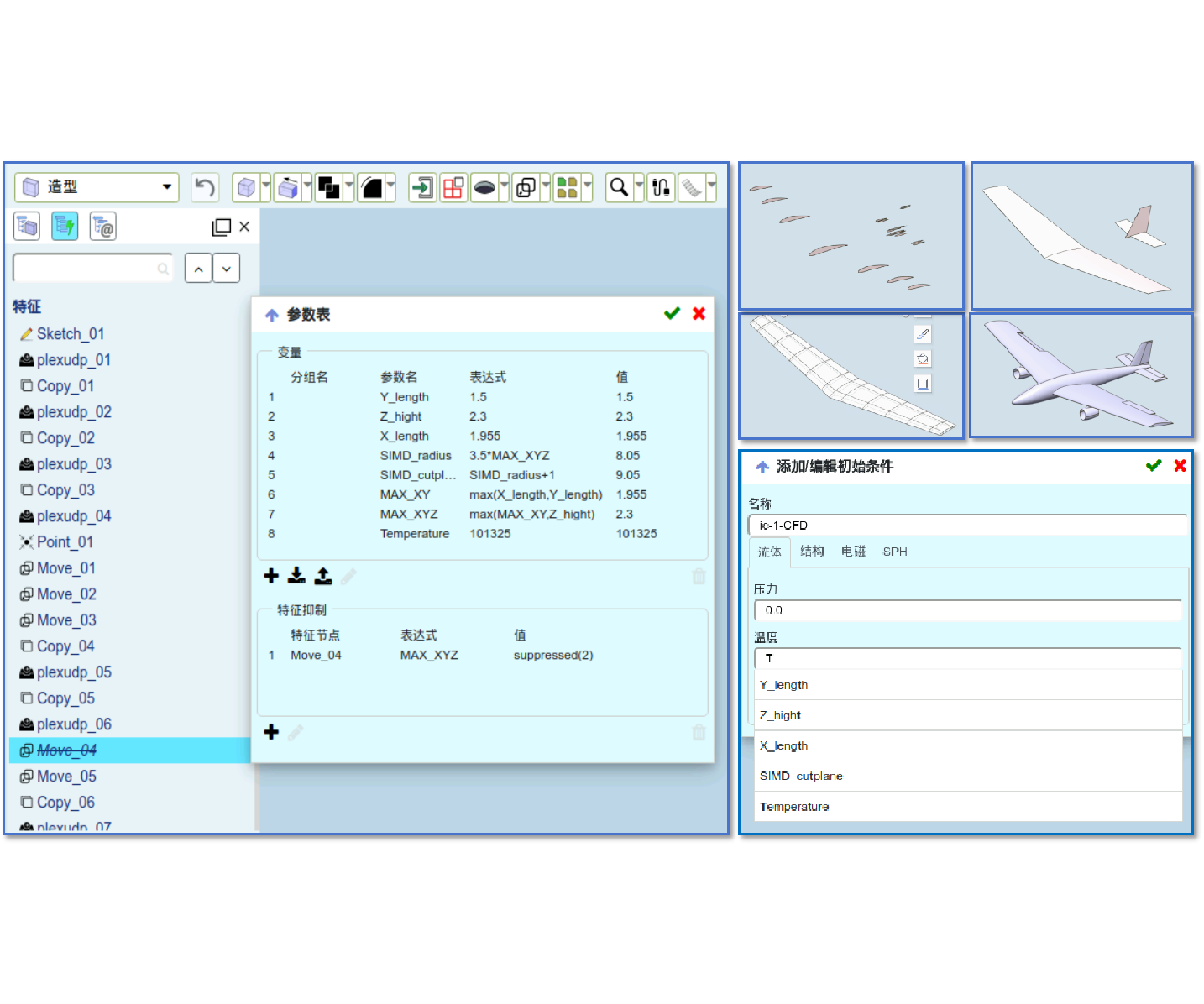1204x1004 pixels.
Task: Click the import icon with green arrow
Action: [x=422, y=187]
